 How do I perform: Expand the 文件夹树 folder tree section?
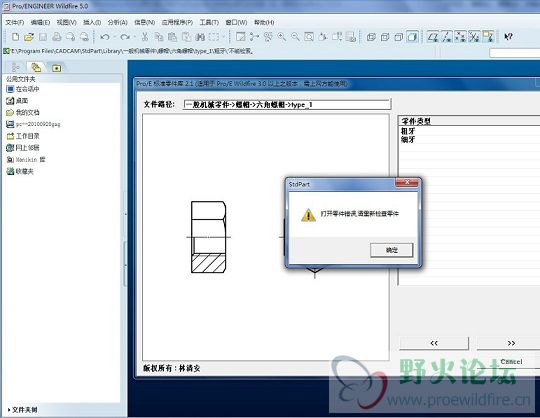[x=22, y=410]
